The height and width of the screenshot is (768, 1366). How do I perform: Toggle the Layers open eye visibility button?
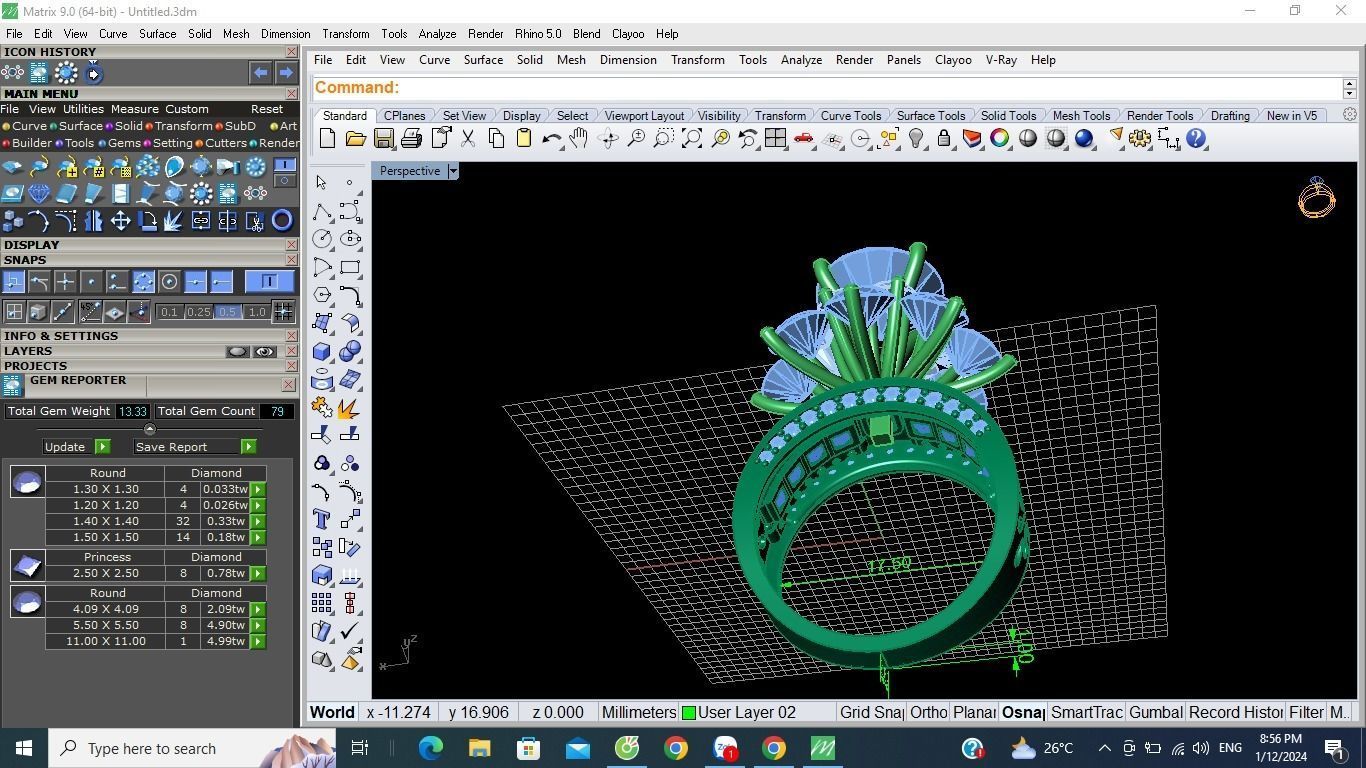pos(264,352)
